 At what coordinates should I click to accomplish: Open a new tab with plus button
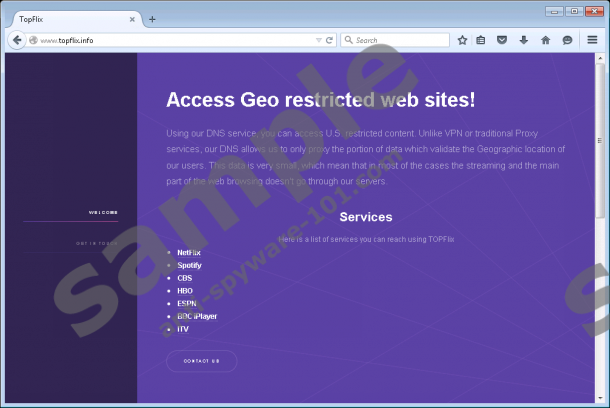tap(152, 19)
